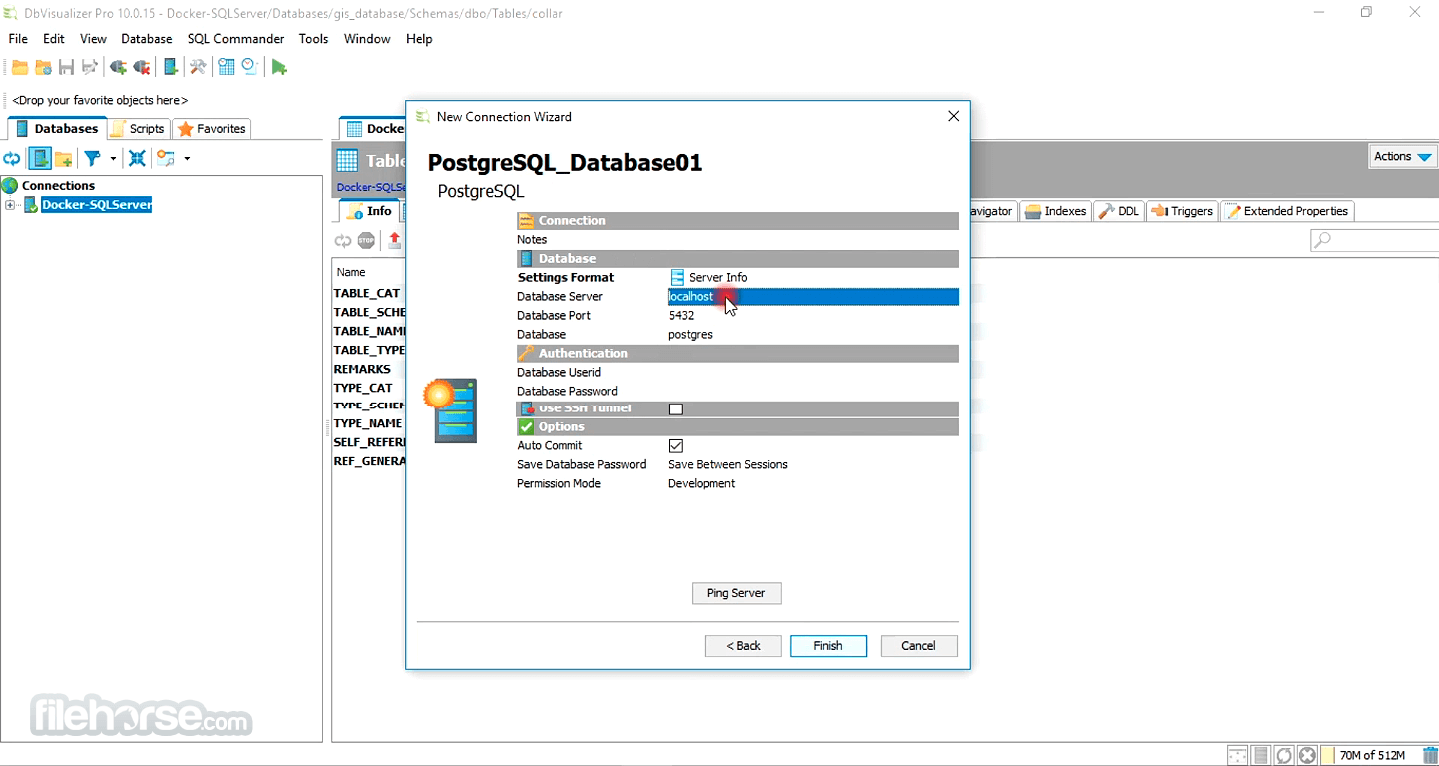Click the create folder icon in Databases panel
Image resolution: width=1439 pixels, height=766 pixels.
(x=64, y=158)
